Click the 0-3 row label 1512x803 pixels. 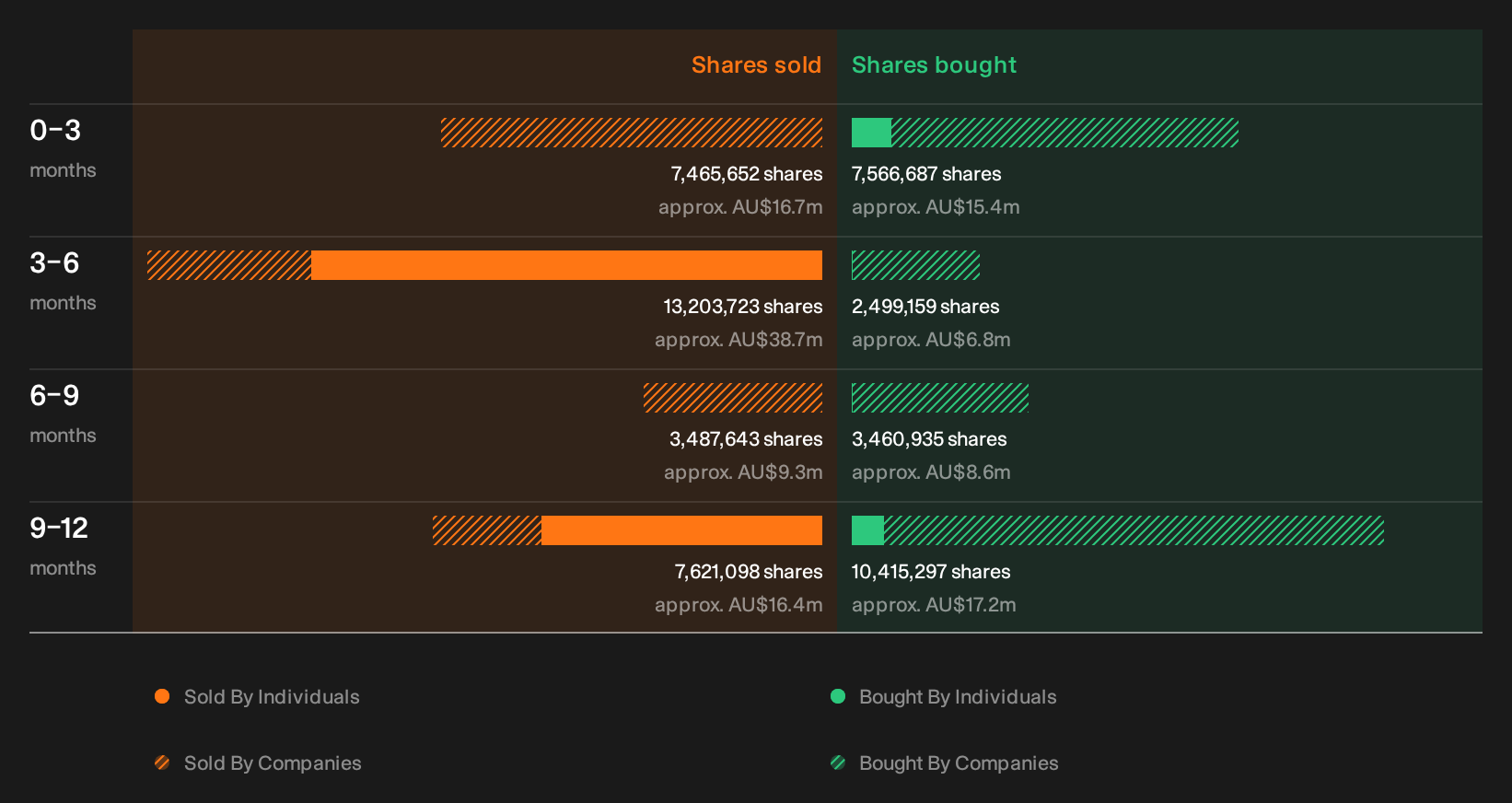55,131
